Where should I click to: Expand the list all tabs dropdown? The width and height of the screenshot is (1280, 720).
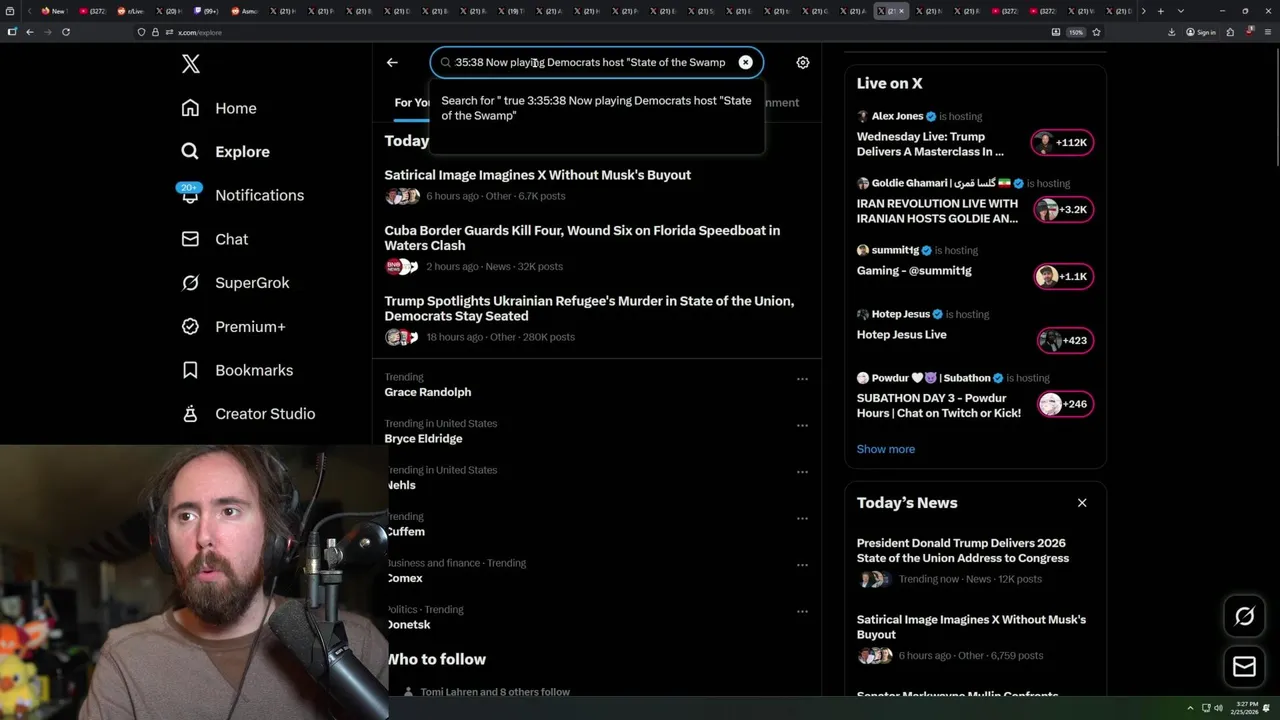click(x=1181, y=11)
